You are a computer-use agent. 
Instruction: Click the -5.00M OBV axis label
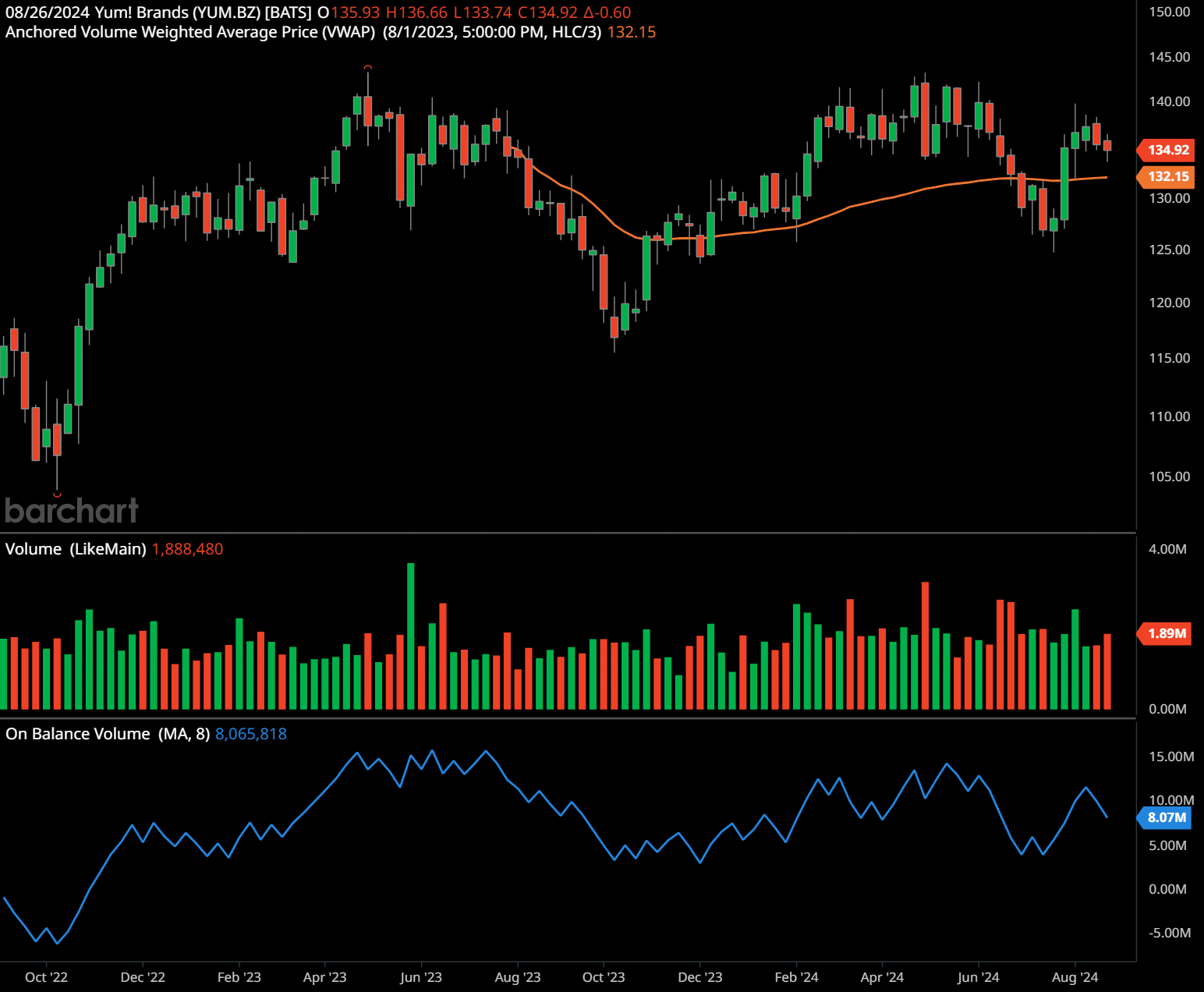1170,933
